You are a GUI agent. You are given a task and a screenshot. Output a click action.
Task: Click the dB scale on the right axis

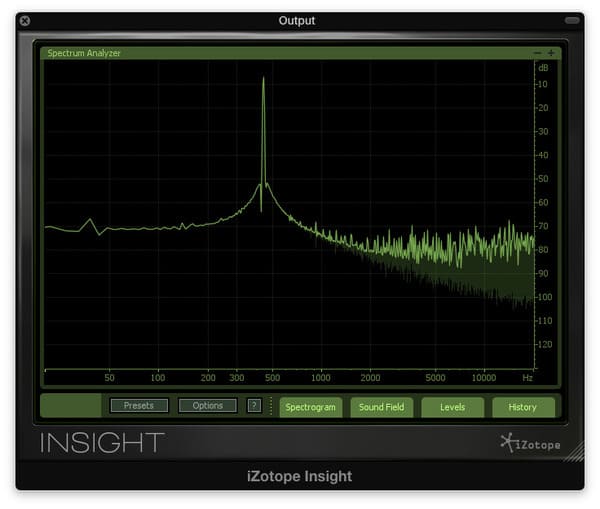tap(544, 67)
